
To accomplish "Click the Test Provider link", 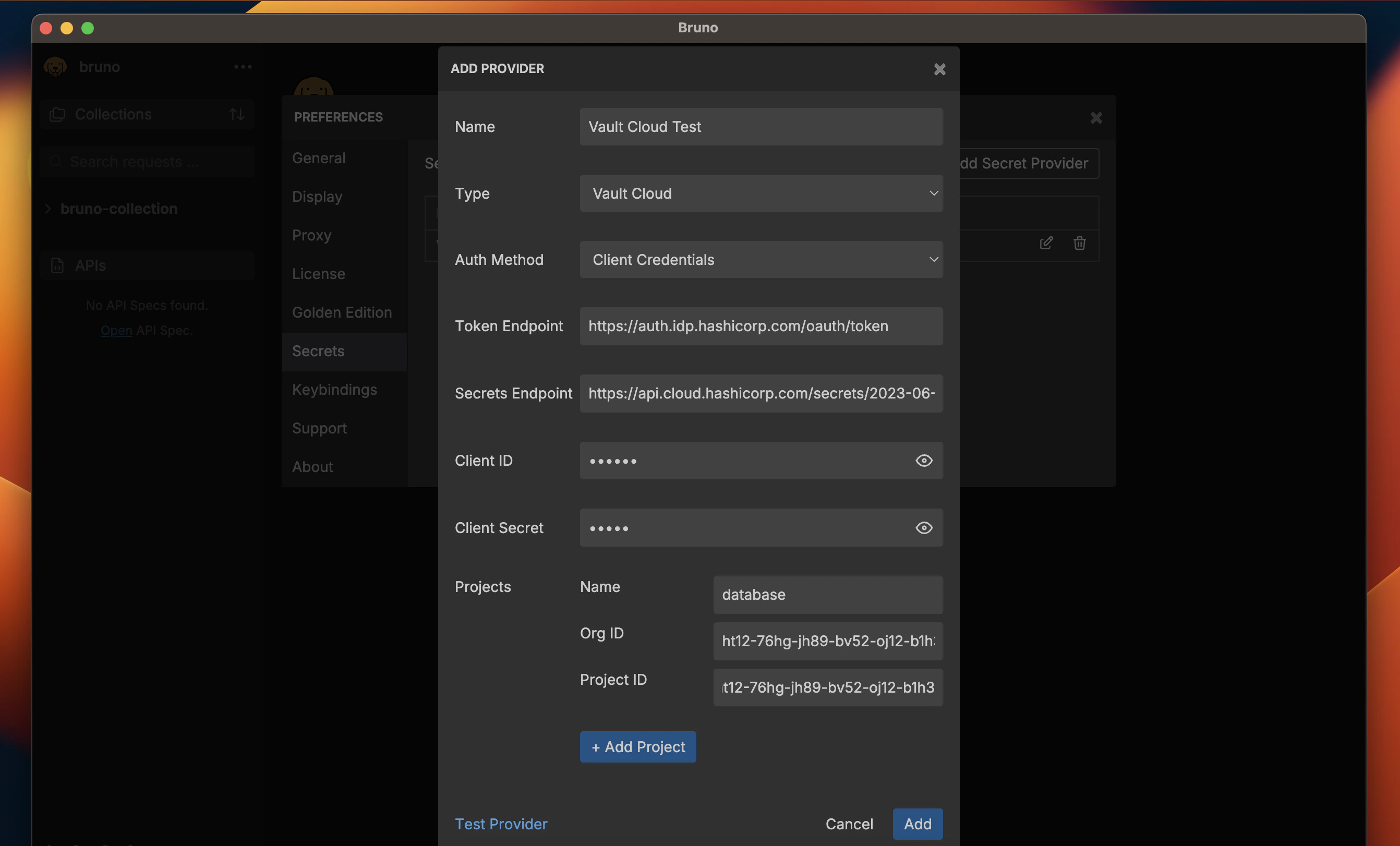I will 501,824.
